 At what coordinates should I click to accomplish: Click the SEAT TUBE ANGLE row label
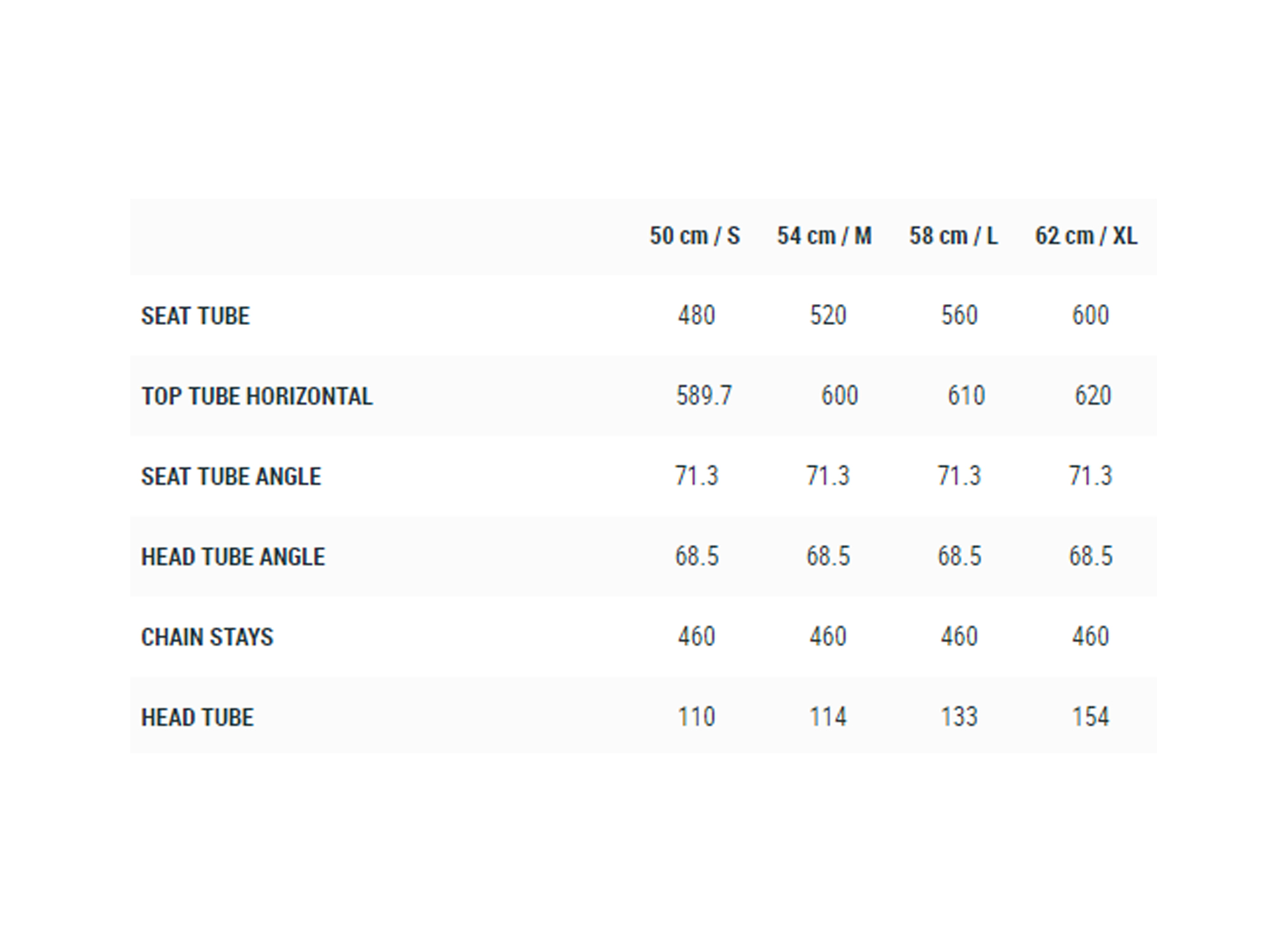(x=231, y=477)
